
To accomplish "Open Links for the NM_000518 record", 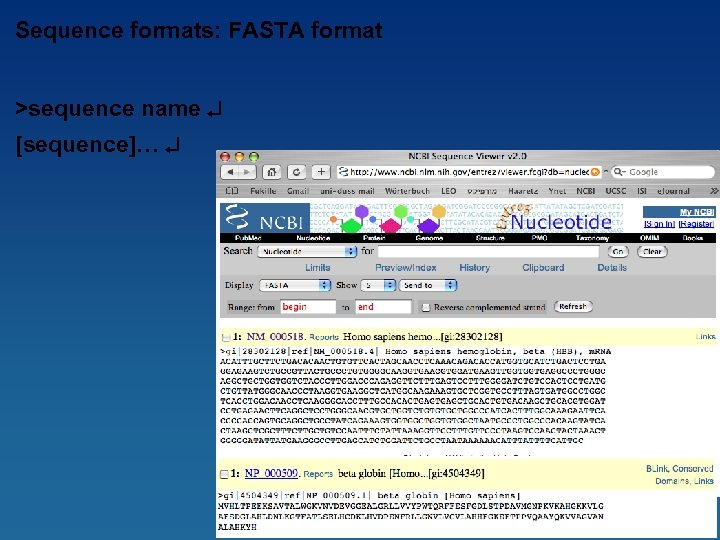I will pyautogui.click(x=705, y=337).
